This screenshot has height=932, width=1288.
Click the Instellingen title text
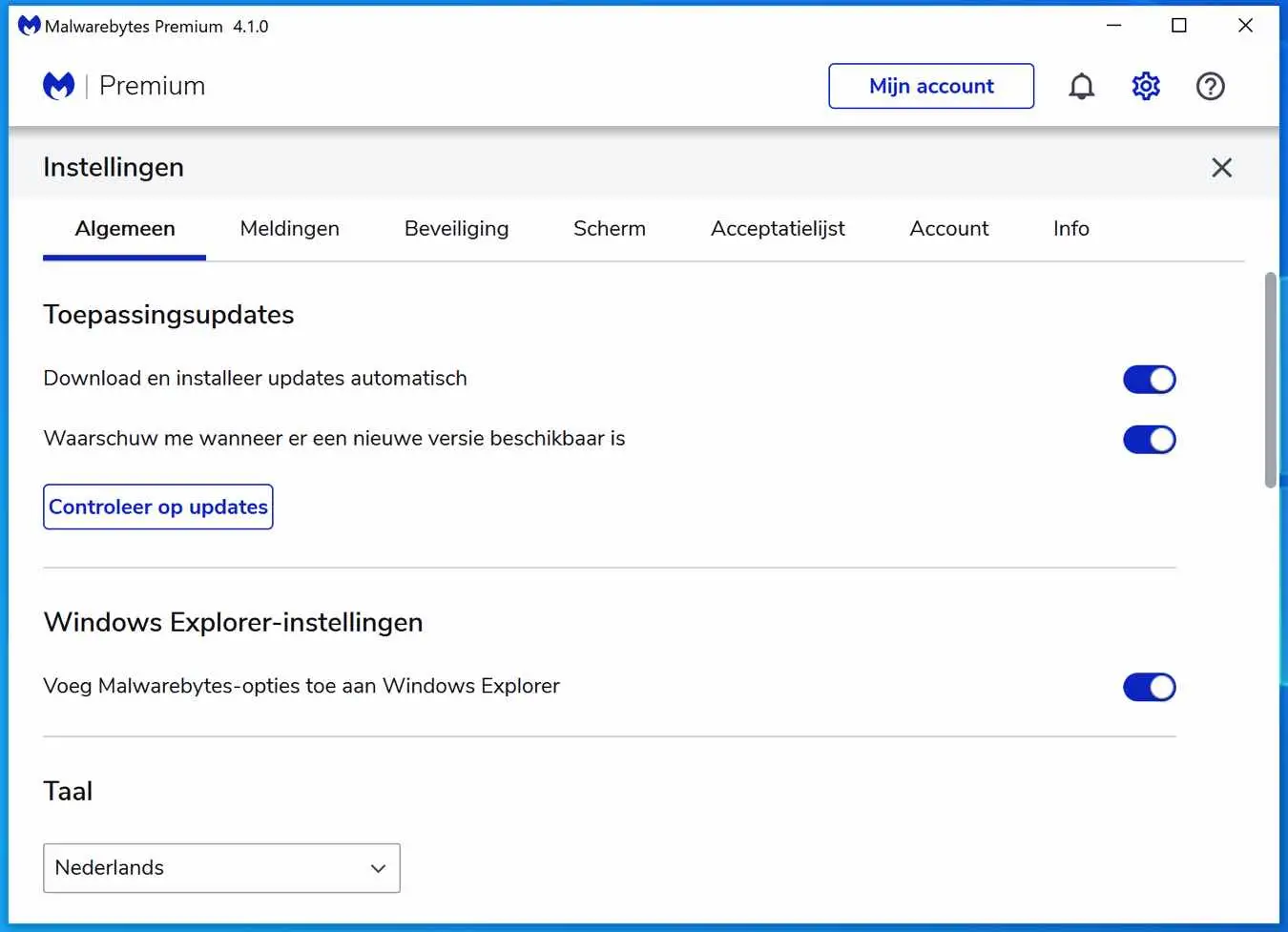(114, 167)
